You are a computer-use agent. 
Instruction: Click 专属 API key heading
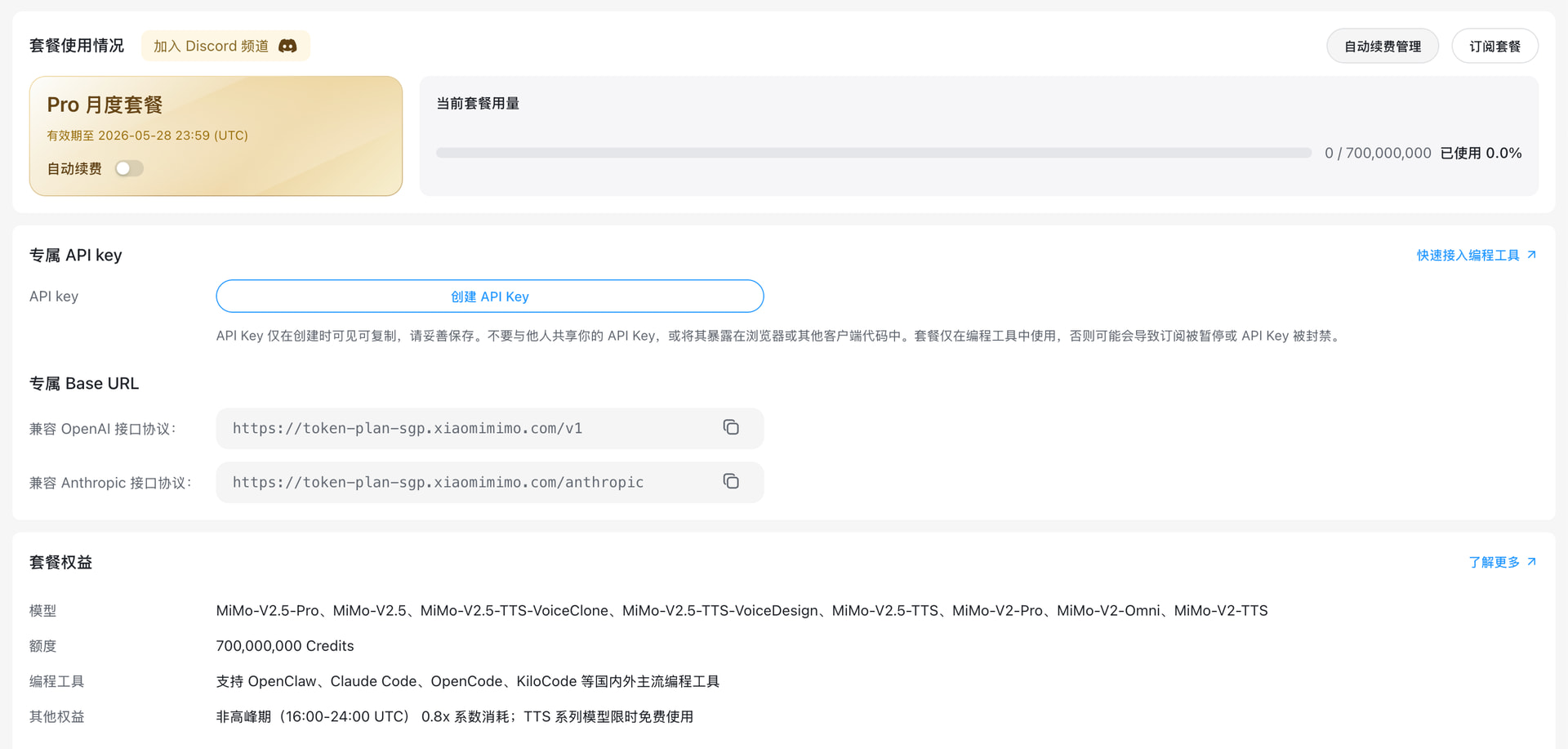[76, 255]
